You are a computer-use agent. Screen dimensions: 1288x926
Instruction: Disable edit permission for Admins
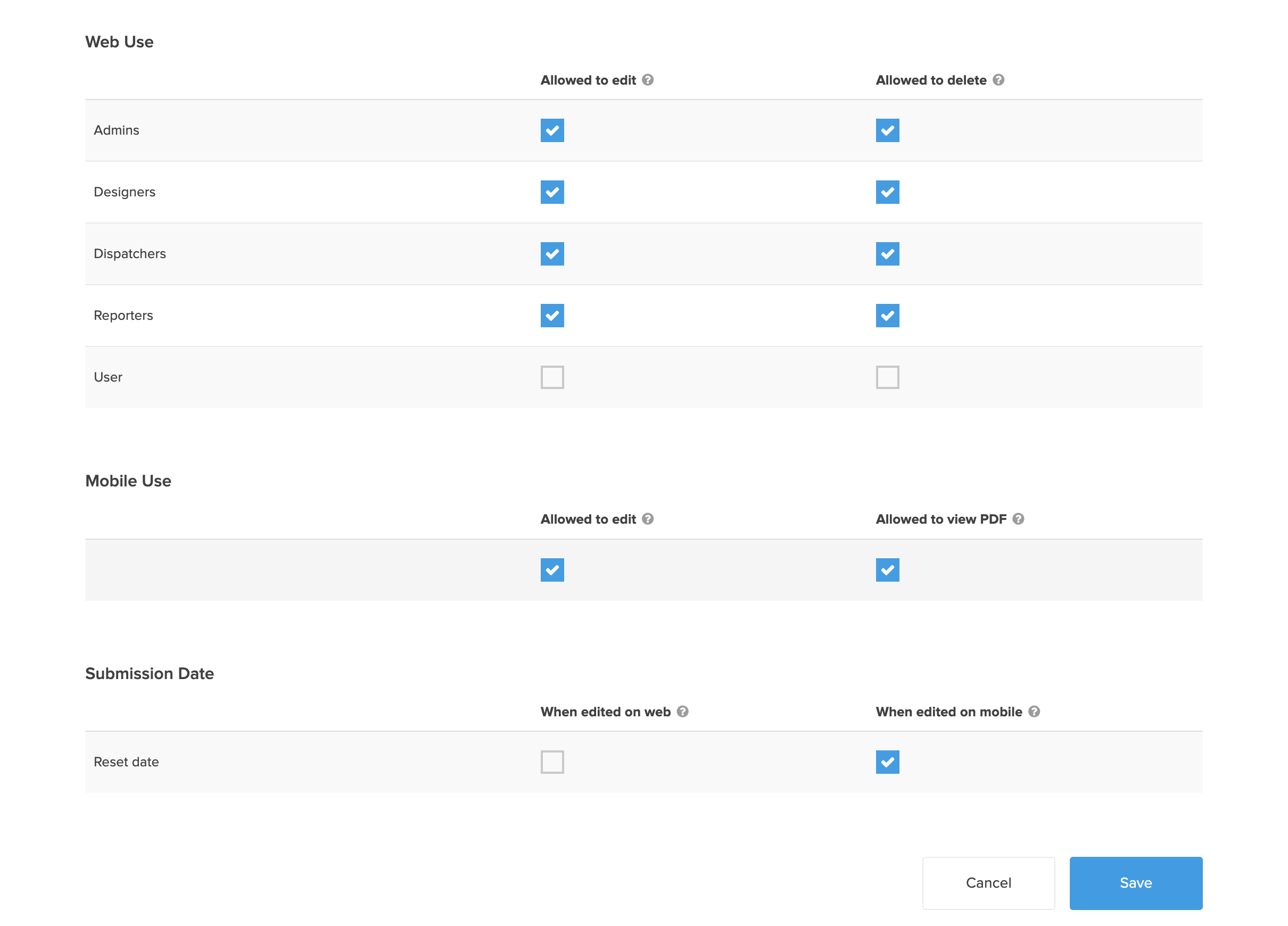[551, 130]
